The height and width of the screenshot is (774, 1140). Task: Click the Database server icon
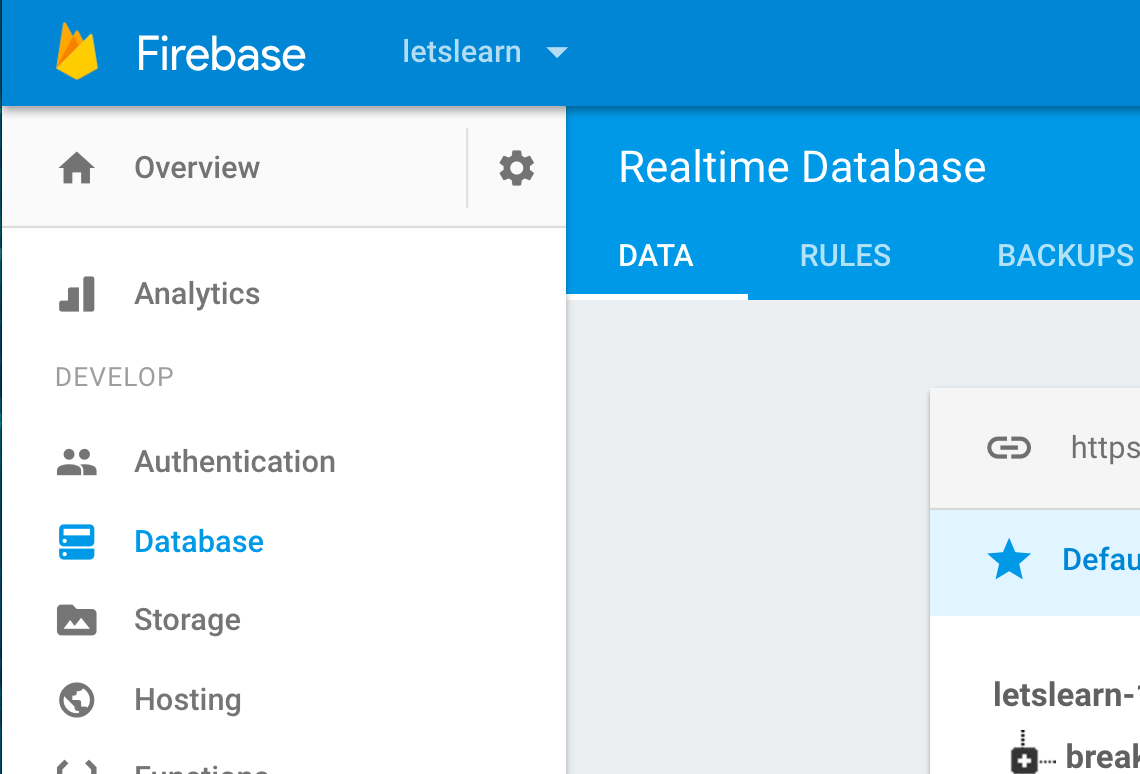tap(77, 542)
